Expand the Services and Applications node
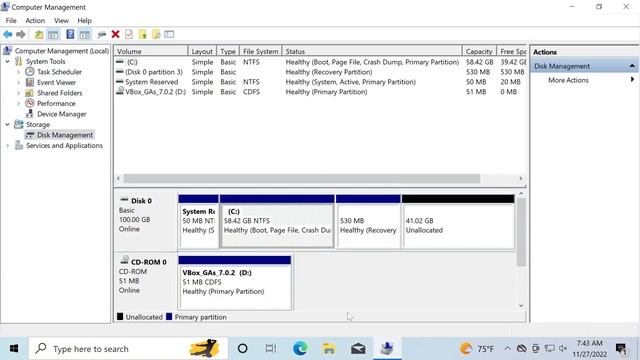640x360 pixels. 7,146
